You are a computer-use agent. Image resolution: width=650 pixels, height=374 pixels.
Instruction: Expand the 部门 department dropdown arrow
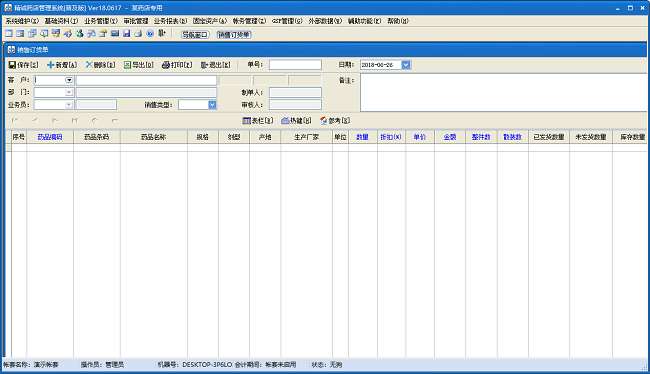coord(69,92)
